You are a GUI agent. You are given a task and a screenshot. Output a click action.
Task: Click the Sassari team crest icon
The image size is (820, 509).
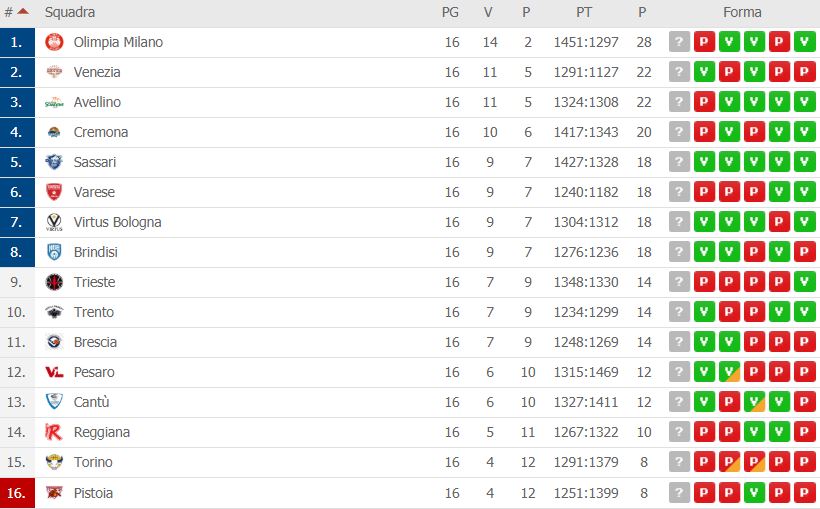click(x=54, y=162)
